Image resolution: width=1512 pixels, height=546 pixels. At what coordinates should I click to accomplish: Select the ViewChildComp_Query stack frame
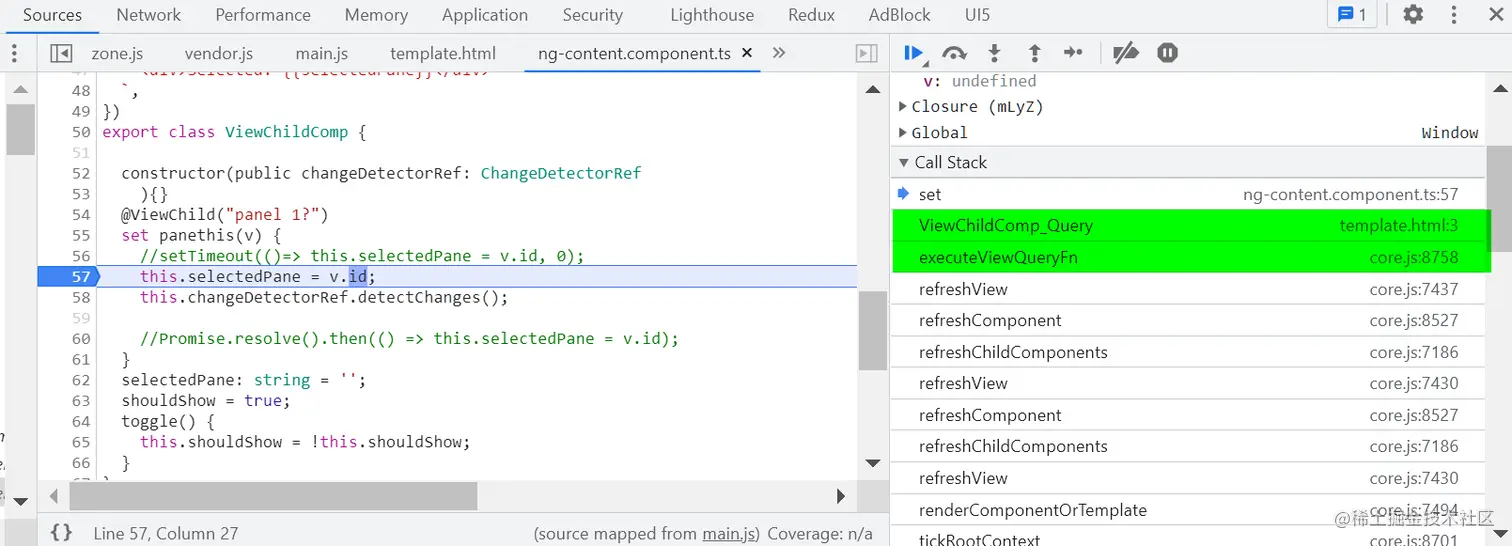pyautogui.click(x=1189, y=226)
